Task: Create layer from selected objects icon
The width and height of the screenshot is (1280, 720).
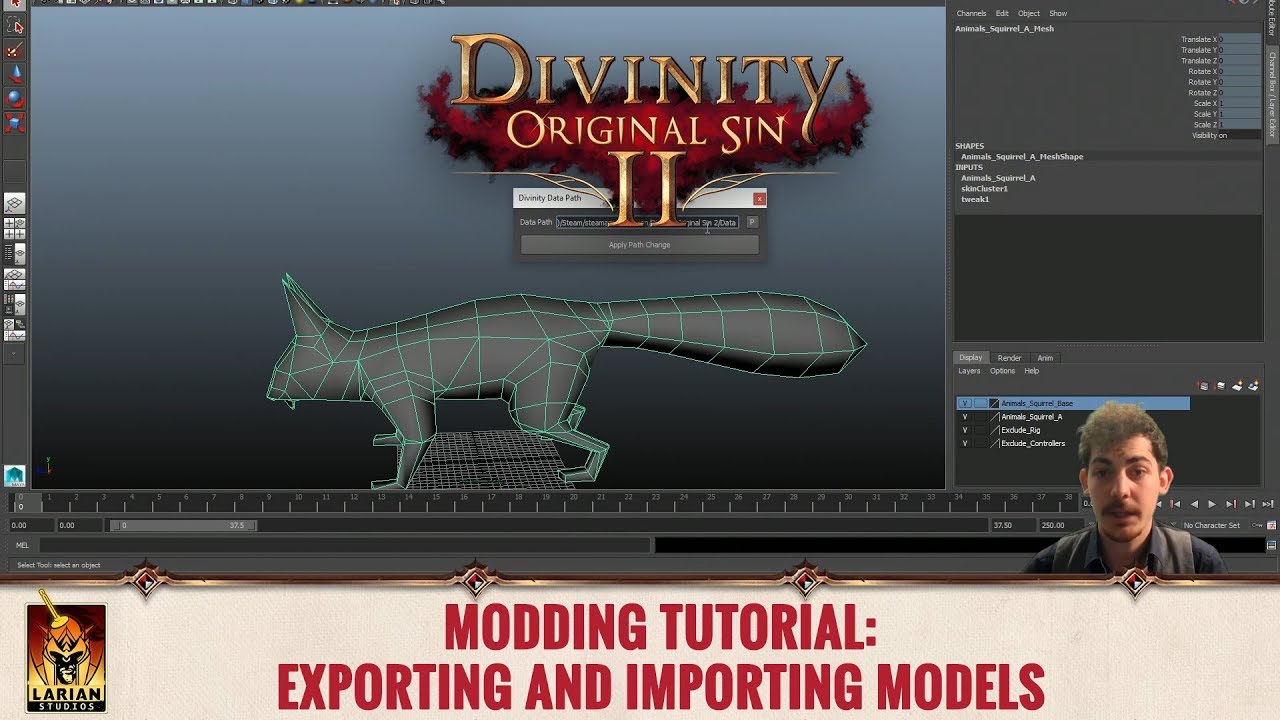Action: coord(1253,385)
